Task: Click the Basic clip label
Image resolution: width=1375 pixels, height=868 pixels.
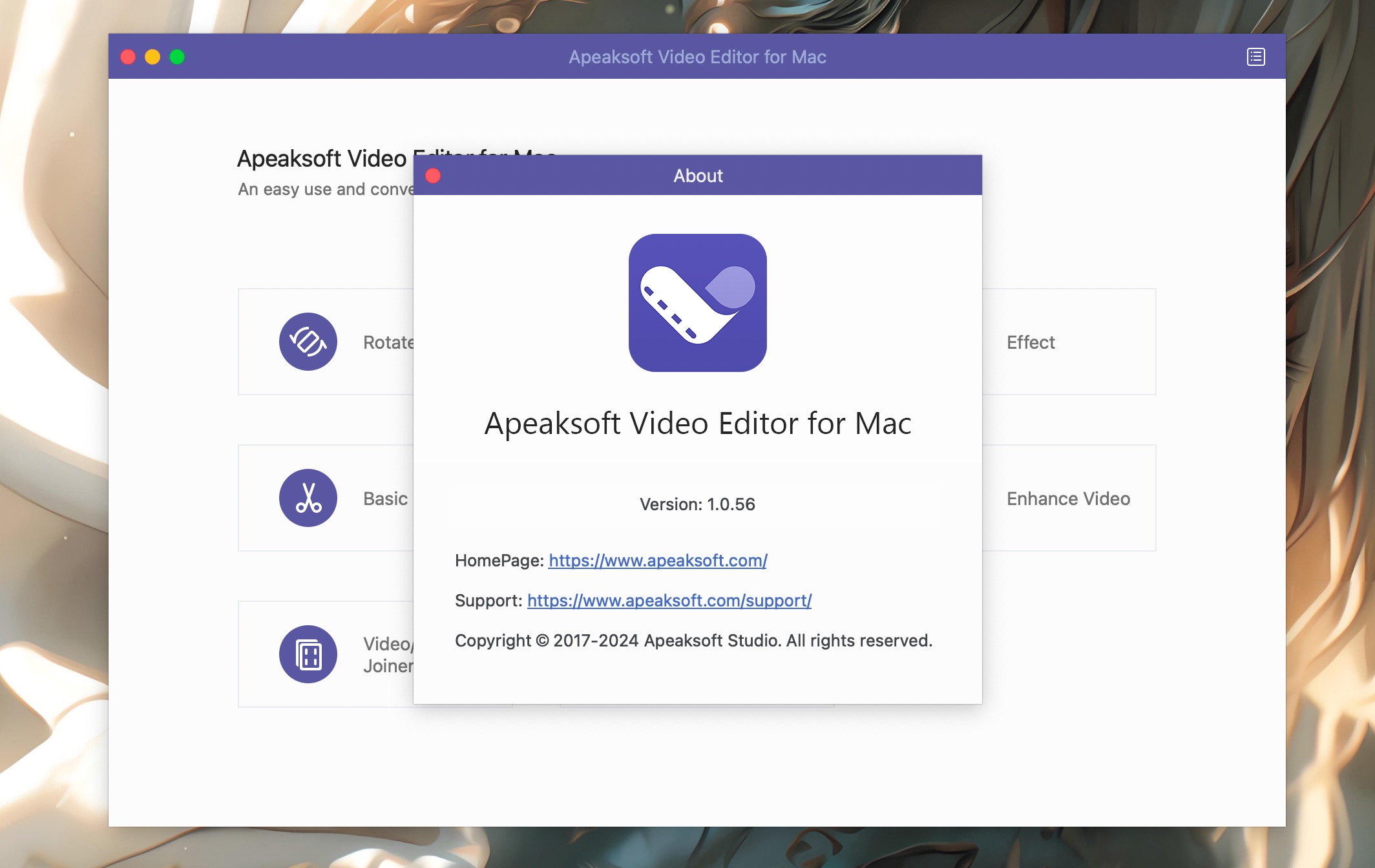Action: click(x=386, y=499)
